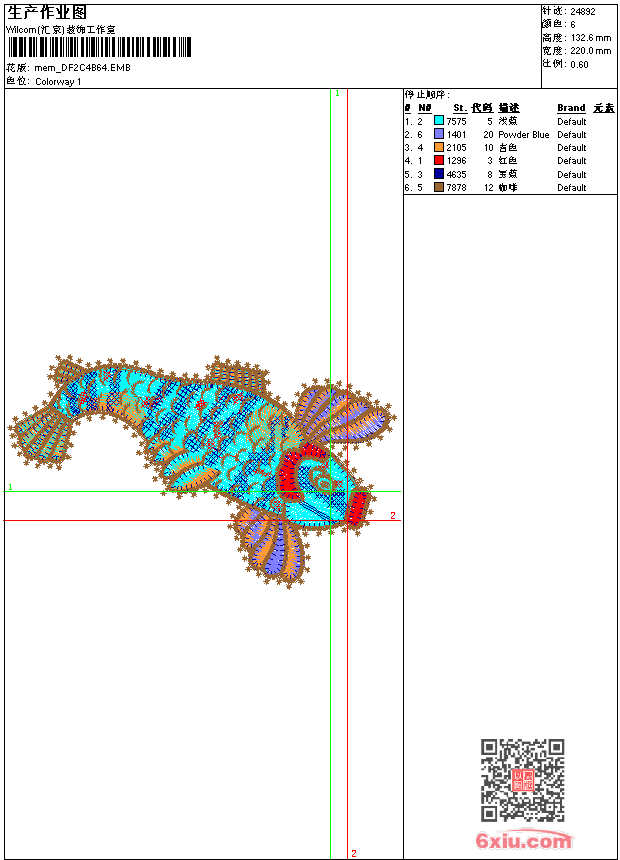Click the mem_DF2C4B64.EMB file name

tap(82, 68)
